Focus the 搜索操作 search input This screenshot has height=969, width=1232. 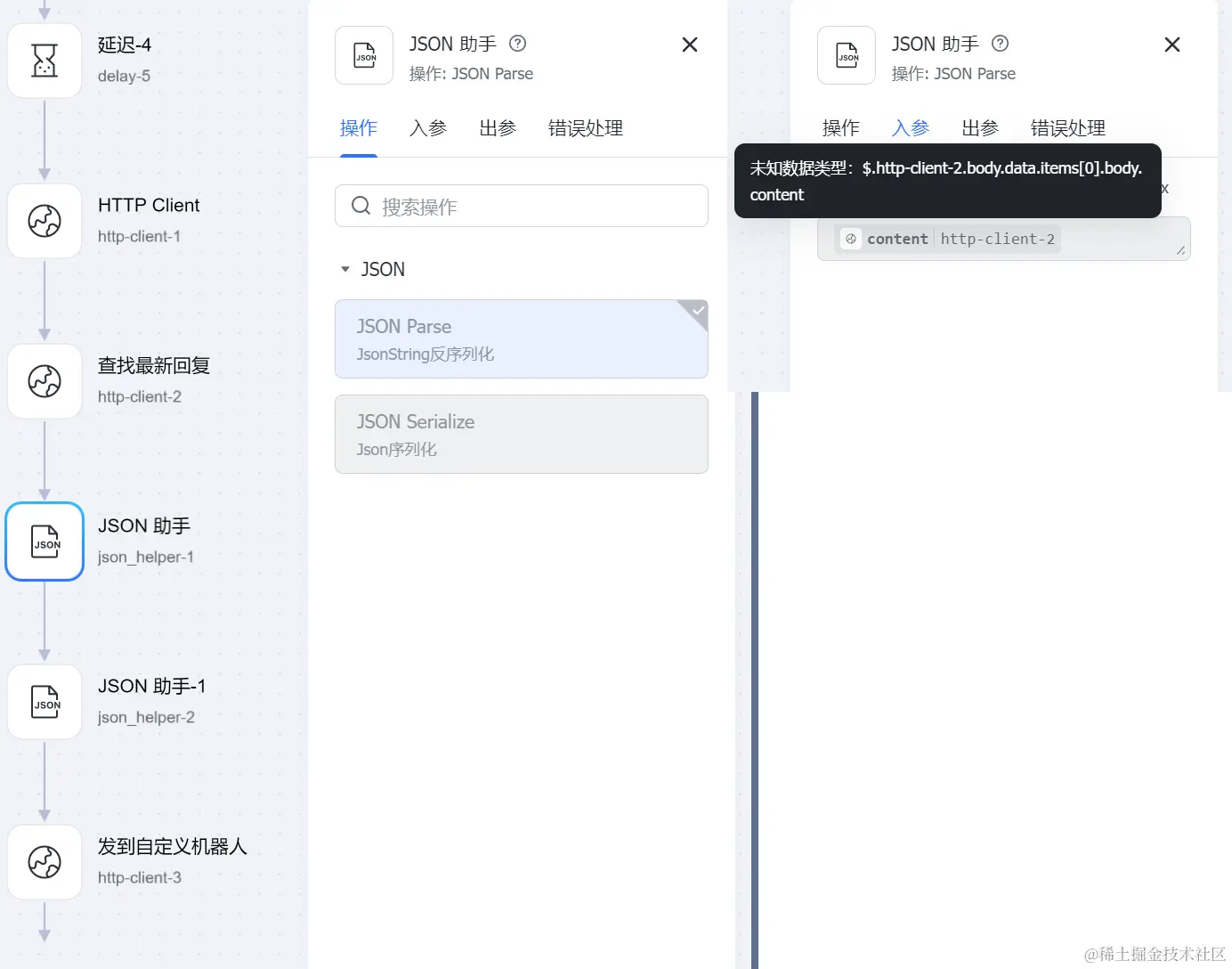(522, 206)
